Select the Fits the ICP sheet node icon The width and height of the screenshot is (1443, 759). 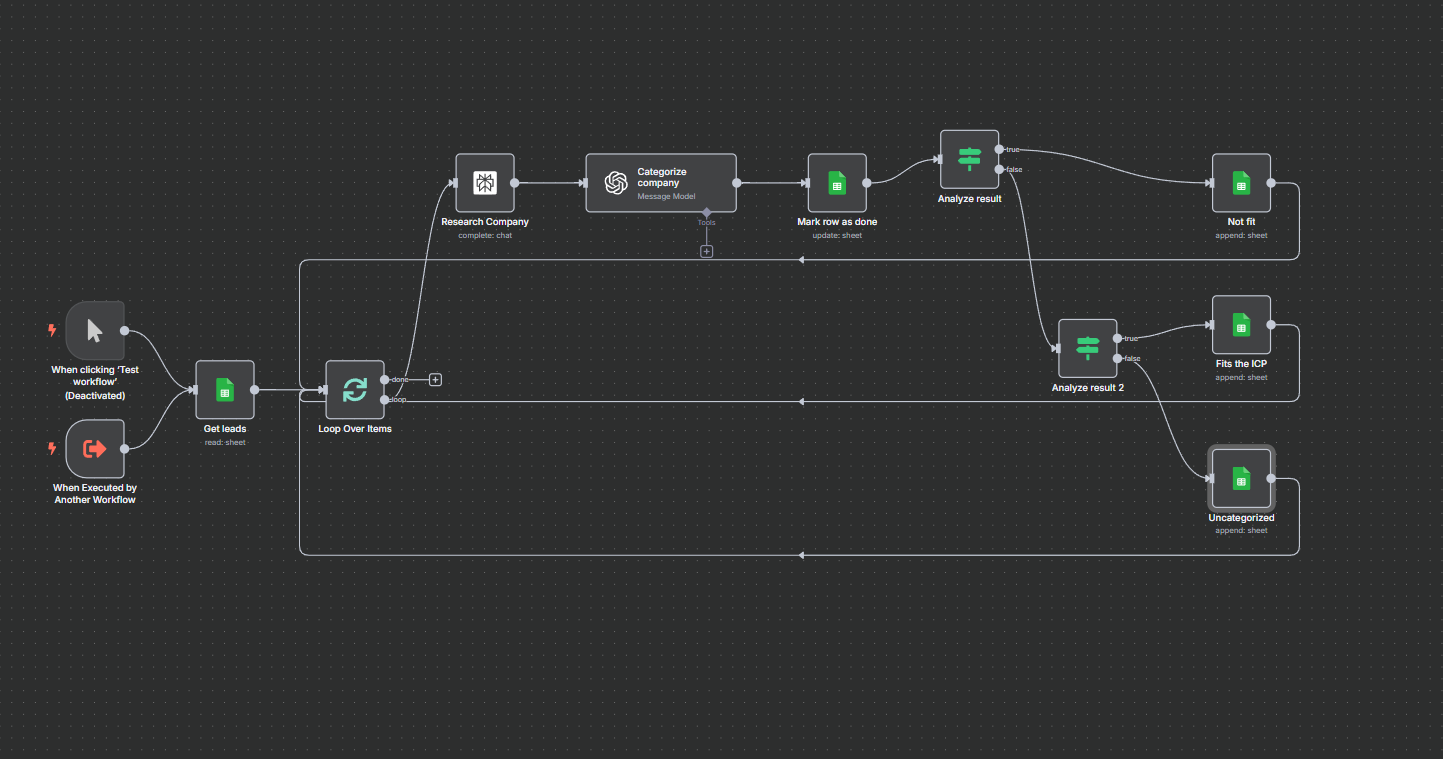click(1241, 325)
